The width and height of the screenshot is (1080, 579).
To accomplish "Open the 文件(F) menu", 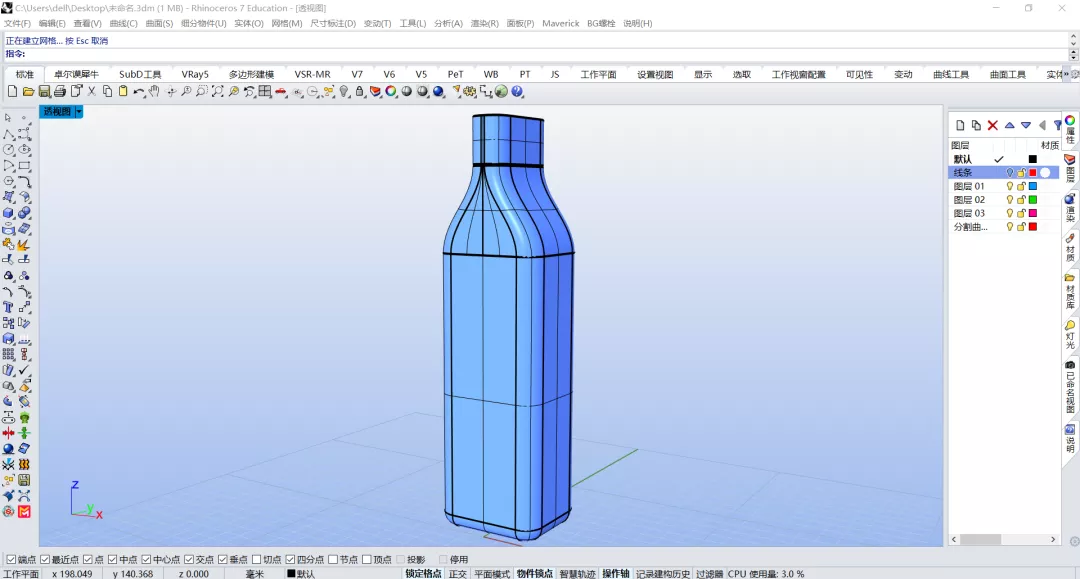I will point(17,23).
